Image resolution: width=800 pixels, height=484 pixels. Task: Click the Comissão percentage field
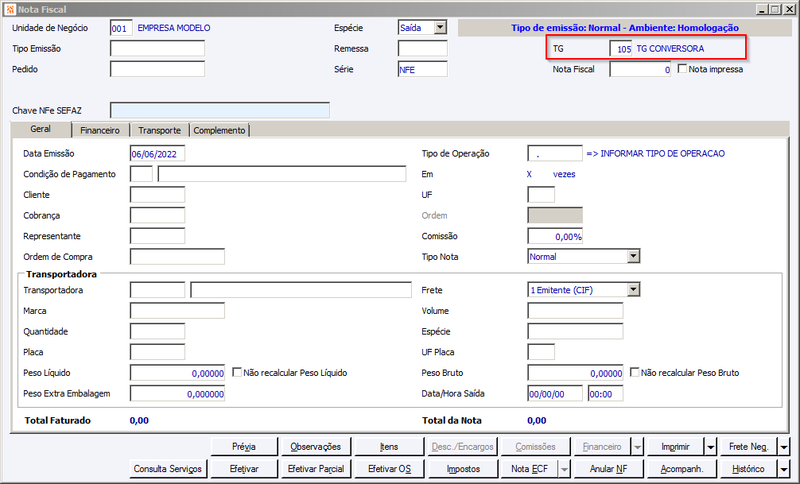click(x=555, y=236)
